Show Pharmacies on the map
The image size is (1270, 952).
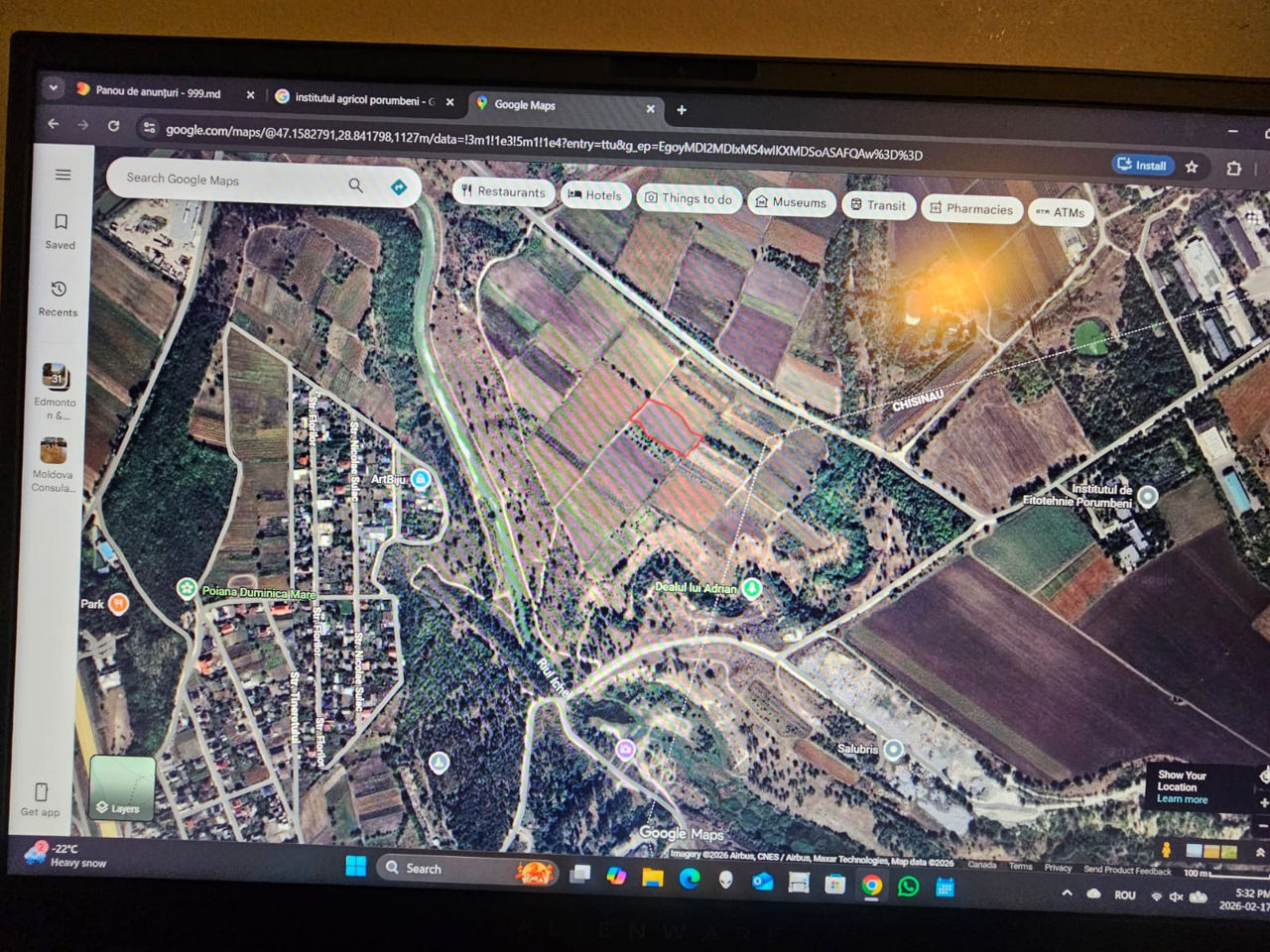[x=971, y=209]
